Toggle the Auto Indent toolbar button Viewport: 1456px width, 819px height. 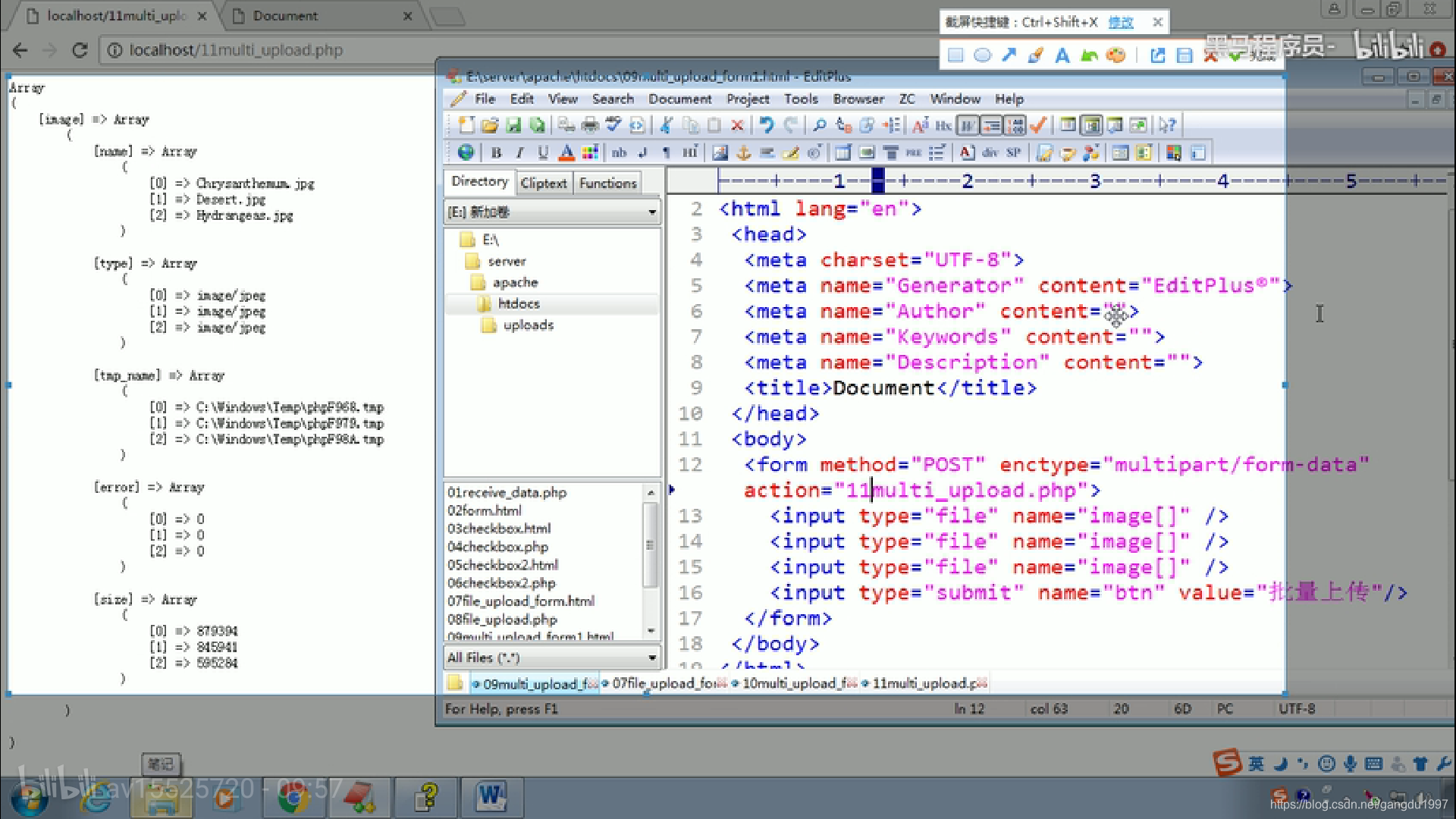coord(991,125)
